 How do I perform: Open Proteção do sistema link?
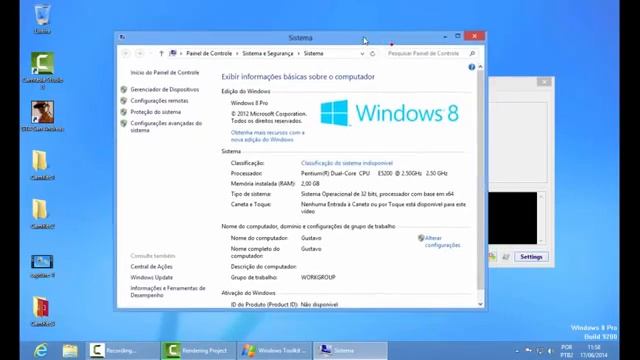click(156, 112)
